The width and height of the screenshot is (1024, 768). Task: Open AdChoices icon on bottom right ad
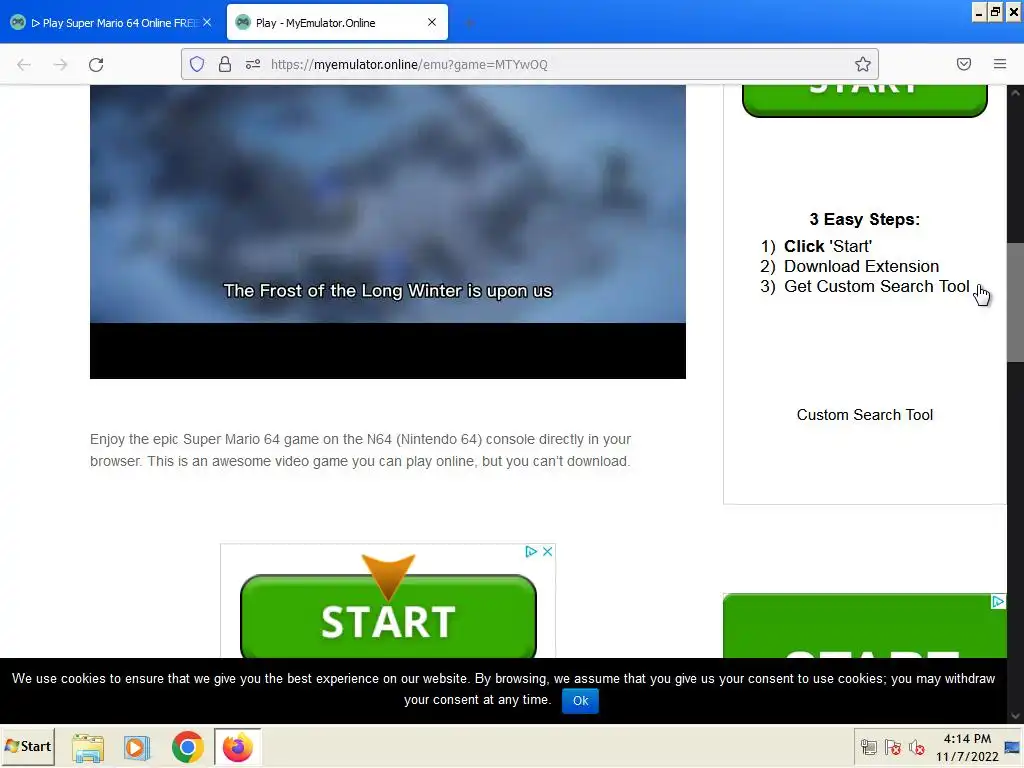click(x=998, y=601)
